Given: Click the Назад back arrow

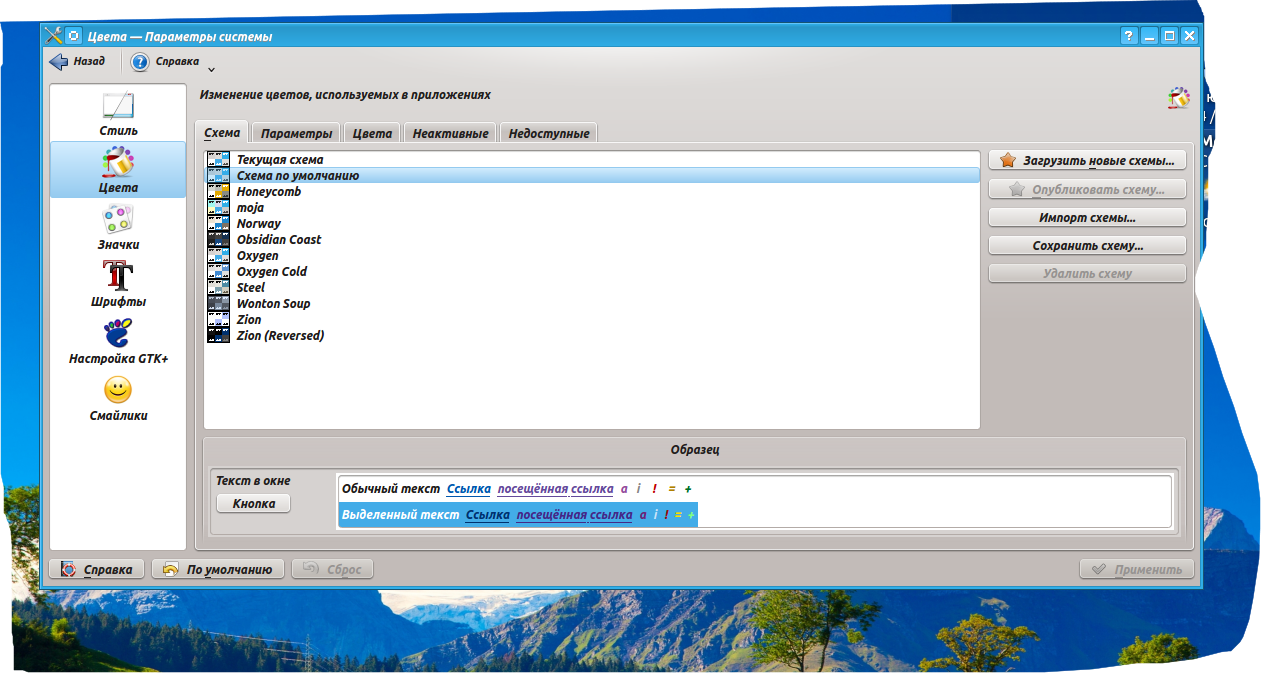Looking at the screenshot, I should [78, 62].
